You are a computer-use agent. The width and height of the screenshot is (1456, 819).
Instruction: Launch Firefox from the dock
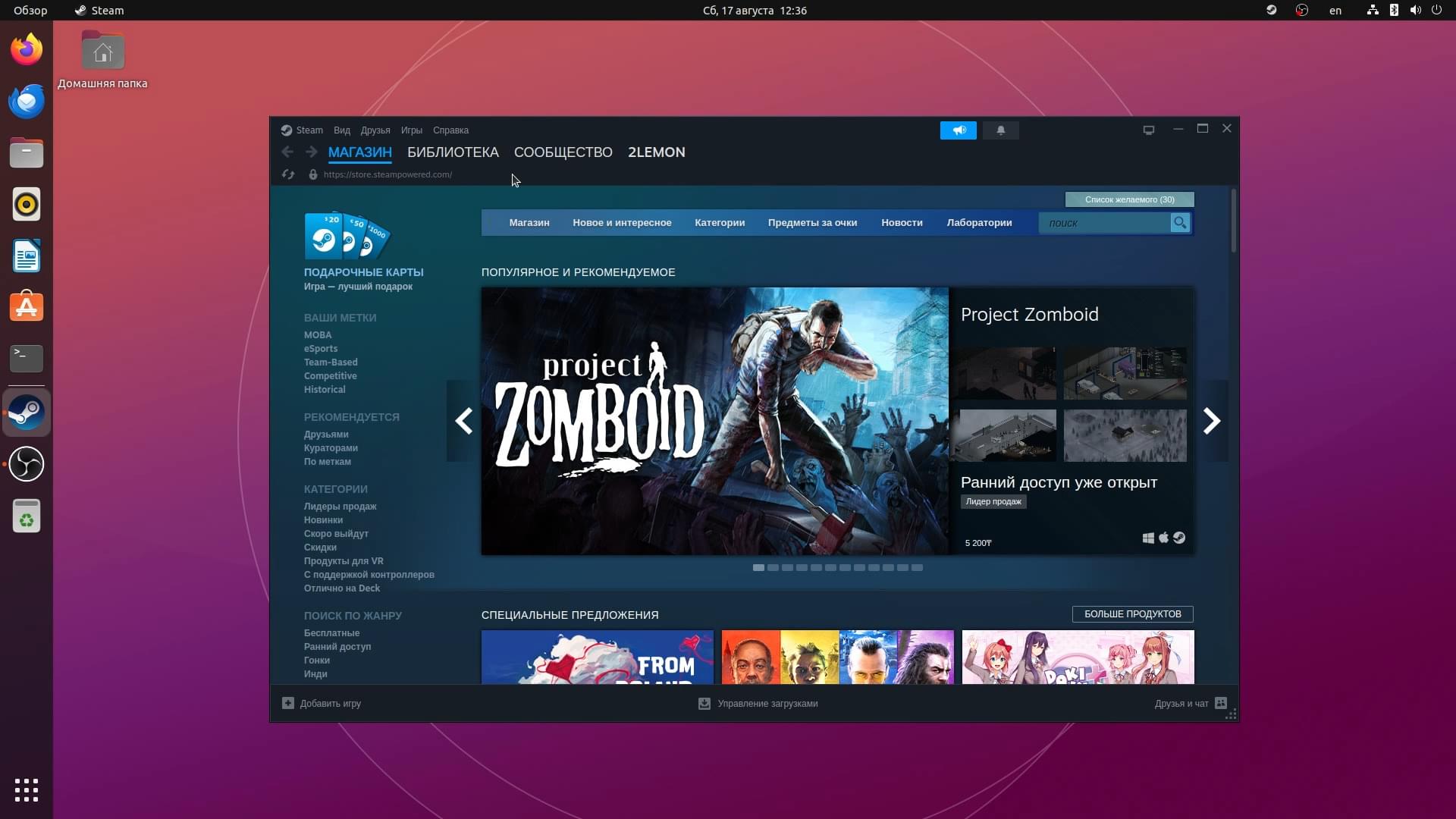pos(27,49)
